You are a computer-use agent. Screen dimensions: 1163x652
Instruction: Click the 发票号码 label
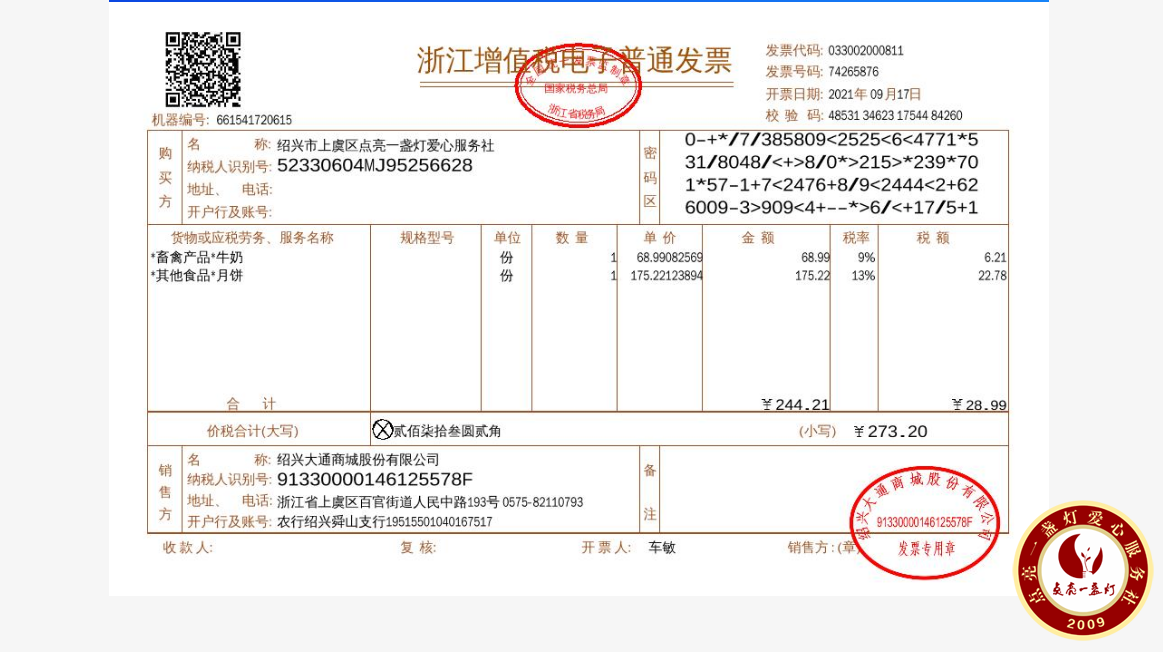click(x=794, y=72)
